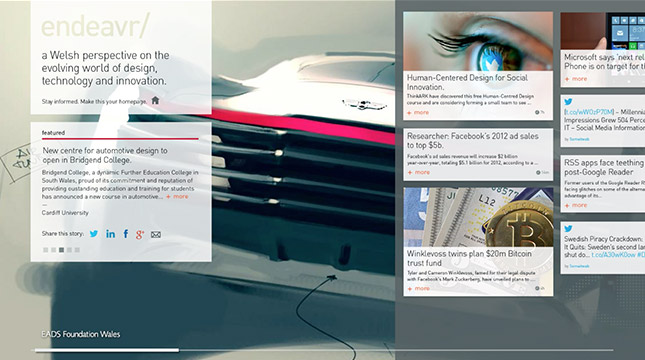Share the featured story on Google Plus

(140, 235)
